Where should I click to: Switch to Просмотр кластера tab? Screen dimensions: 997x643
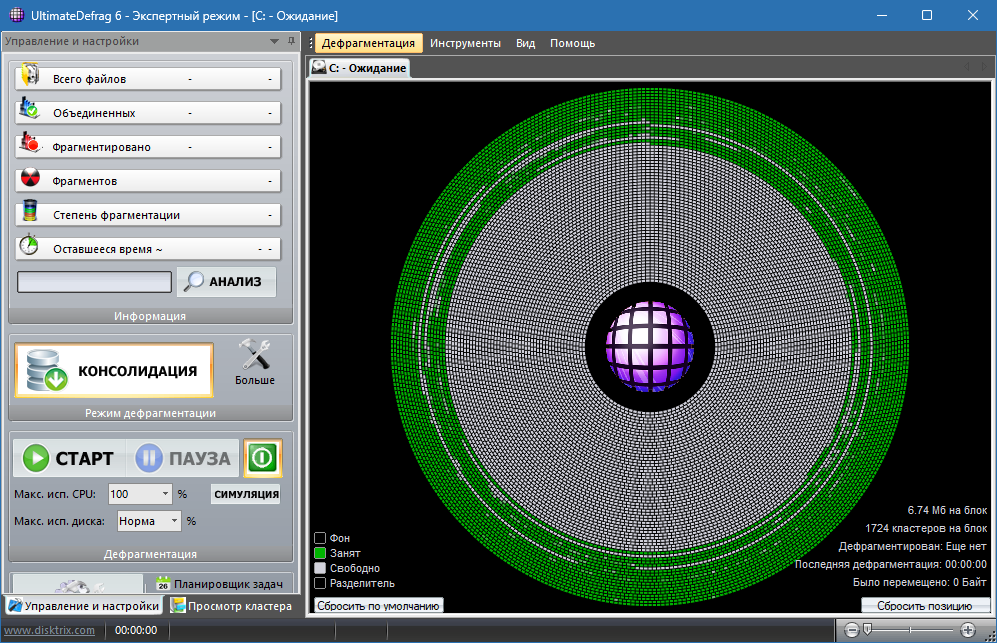tap(232, 606)
